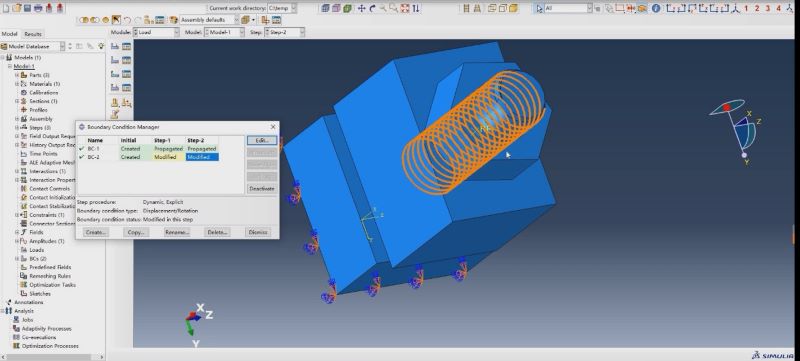Click the Auto-Fit View icon
This screenshot has width=800, height=361.
(x=405, y=8)
